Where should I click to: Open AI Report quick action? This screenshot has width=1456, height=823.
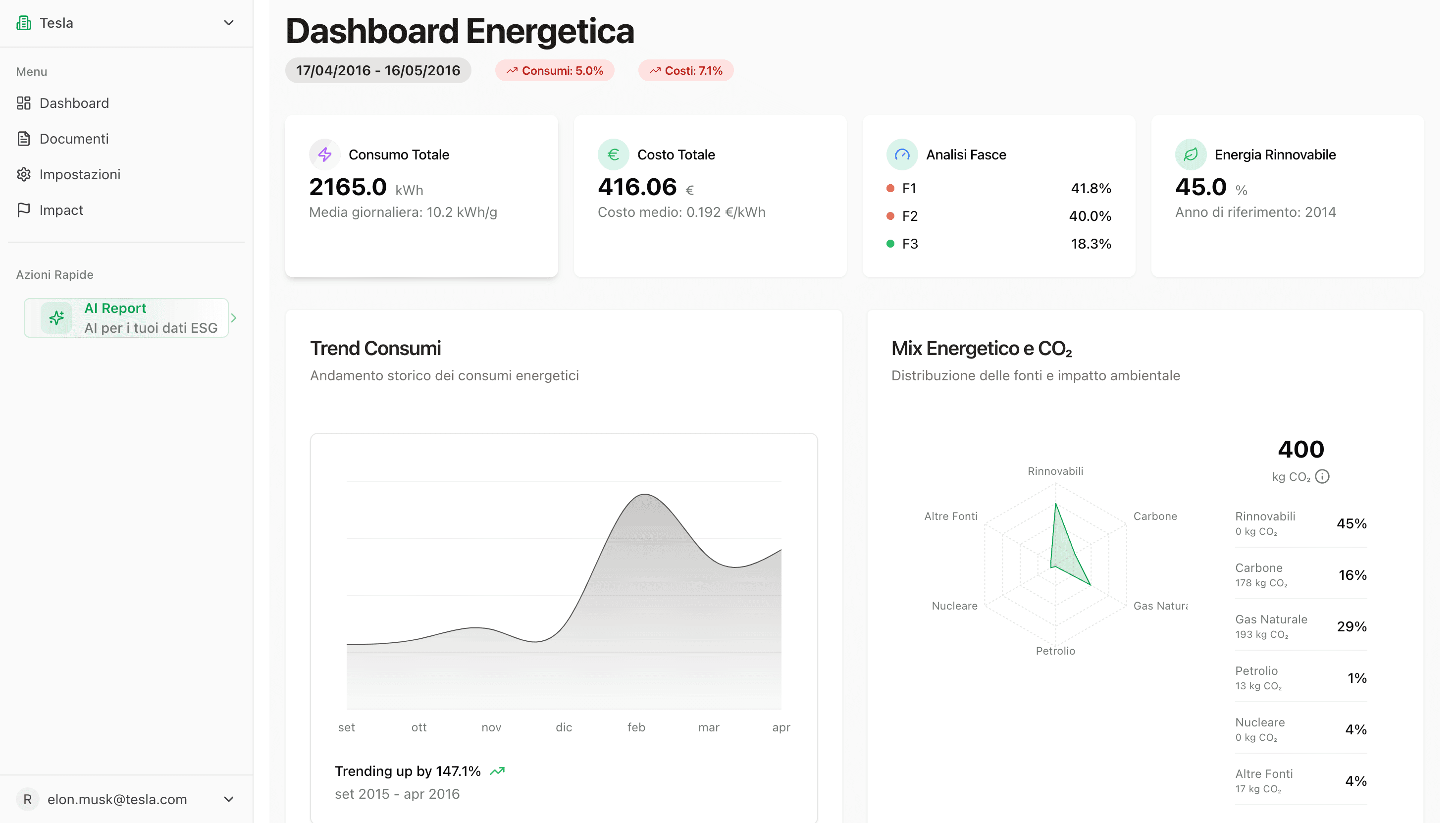pyautogui.click(x=127, y=318)
